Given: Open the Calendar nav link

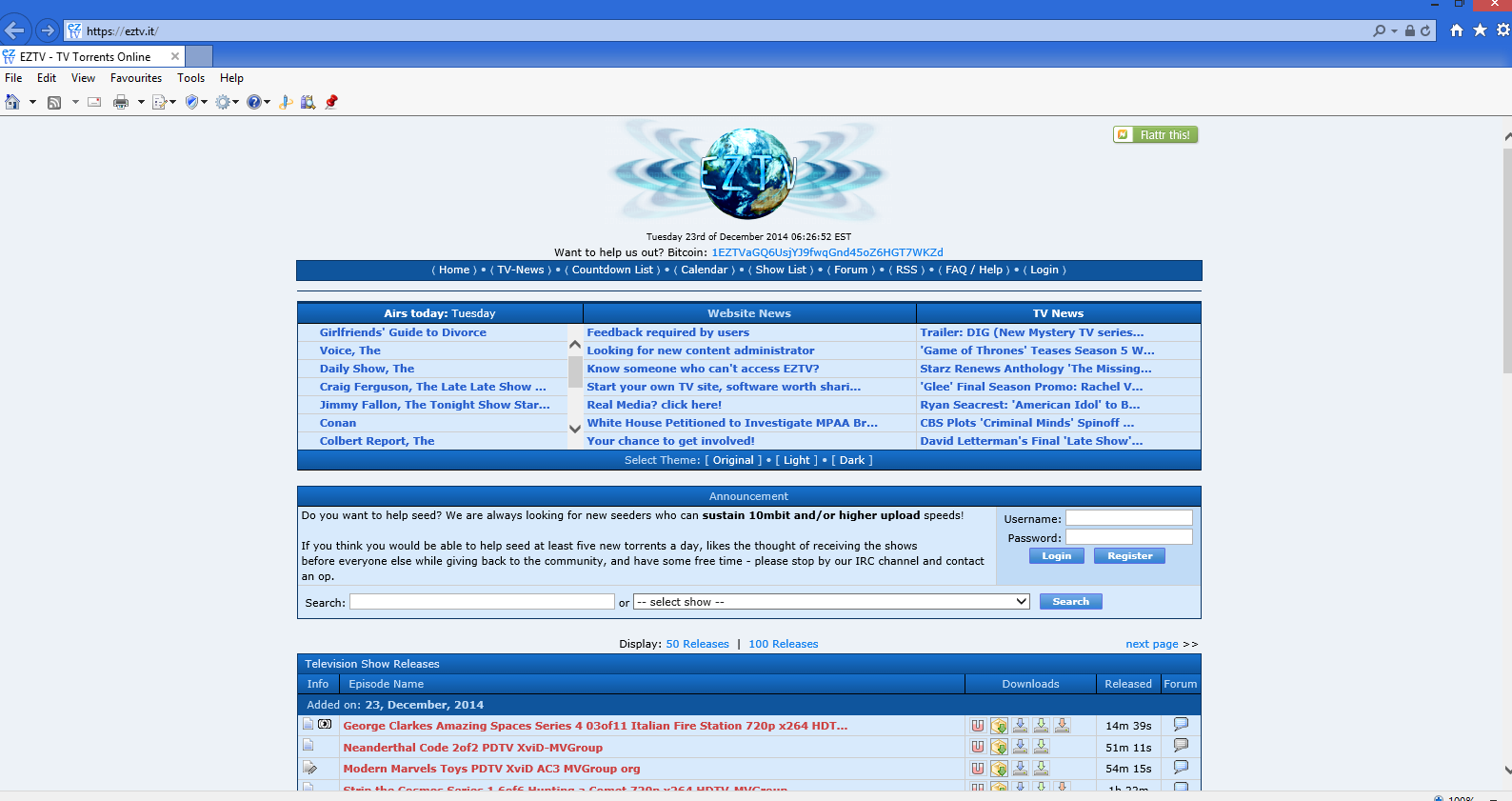Looking at the screenshot, I should pos(705,270).
